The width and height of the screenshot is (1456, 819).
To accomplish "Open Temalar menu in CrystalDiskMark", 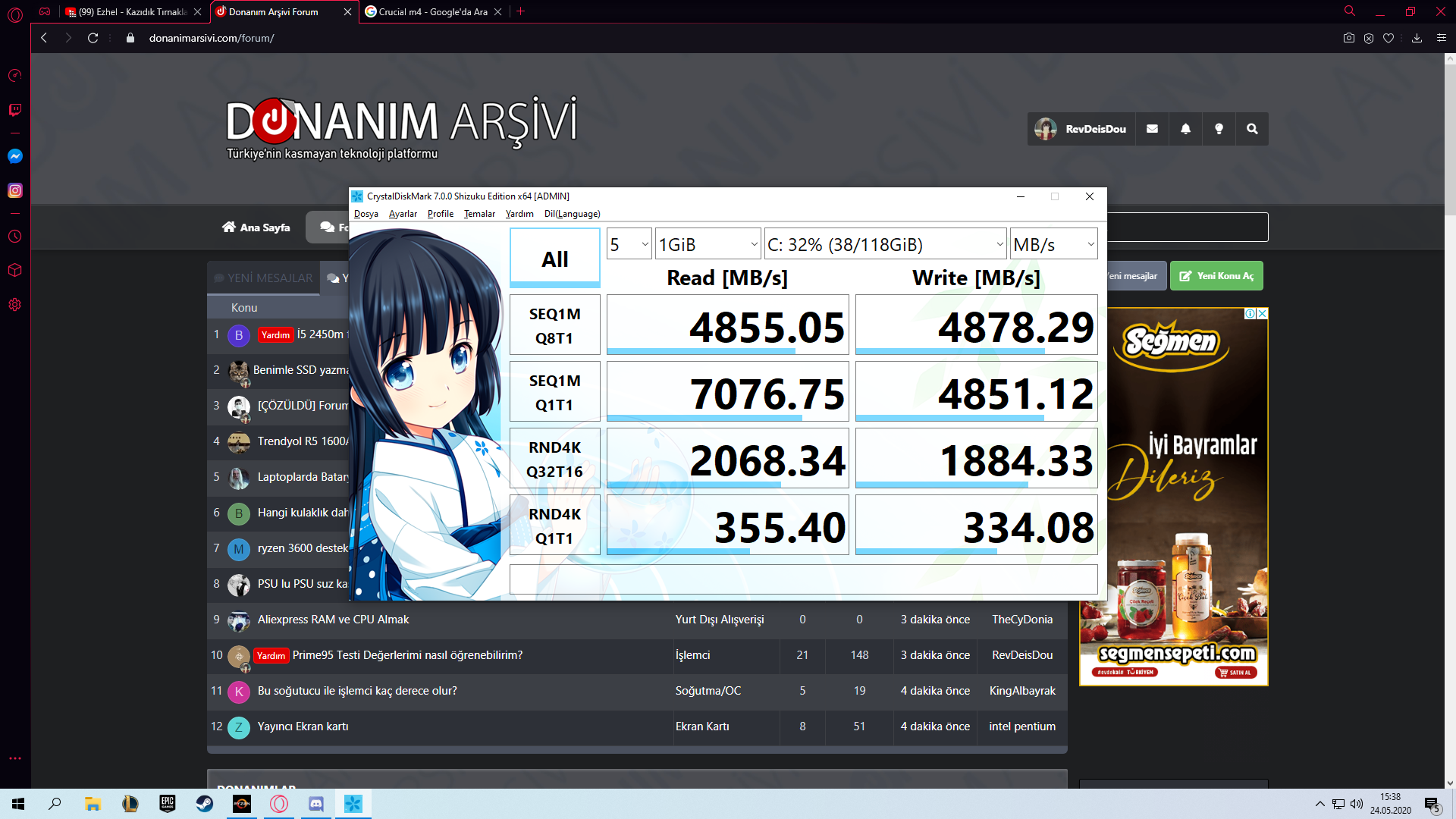I will click(479, 214).
